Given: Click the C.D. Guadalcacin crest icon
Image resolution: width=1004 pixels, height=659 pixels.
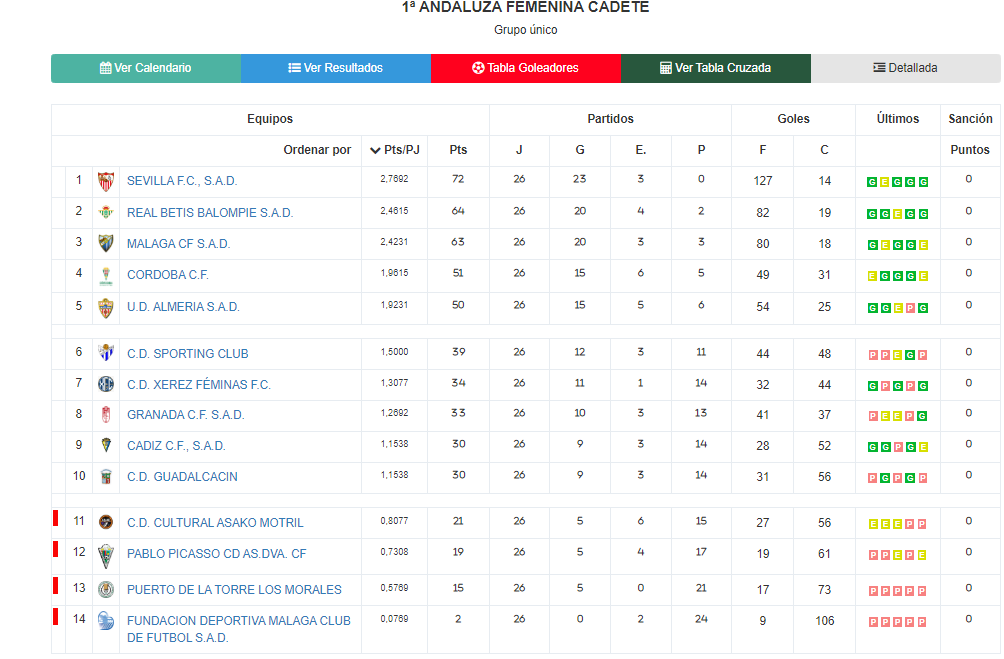Looking at the screenshot, I should point(106,476).
